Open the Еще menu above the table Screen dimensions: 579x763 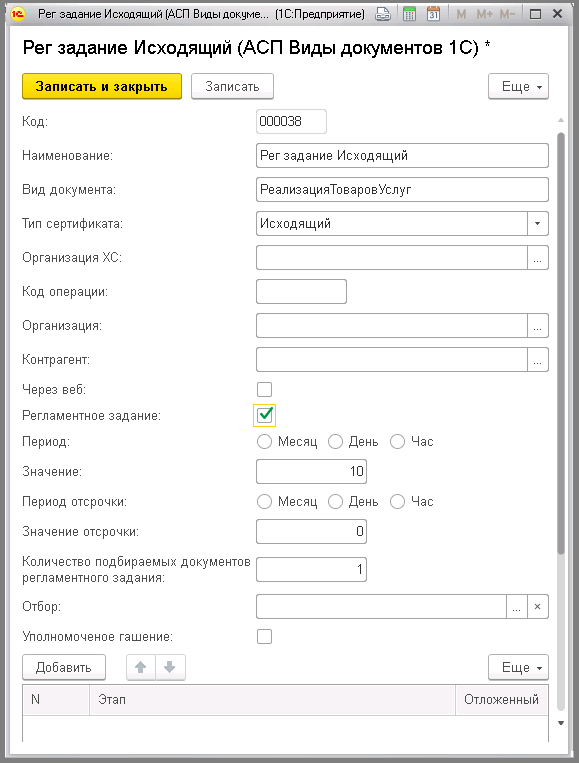518,667
